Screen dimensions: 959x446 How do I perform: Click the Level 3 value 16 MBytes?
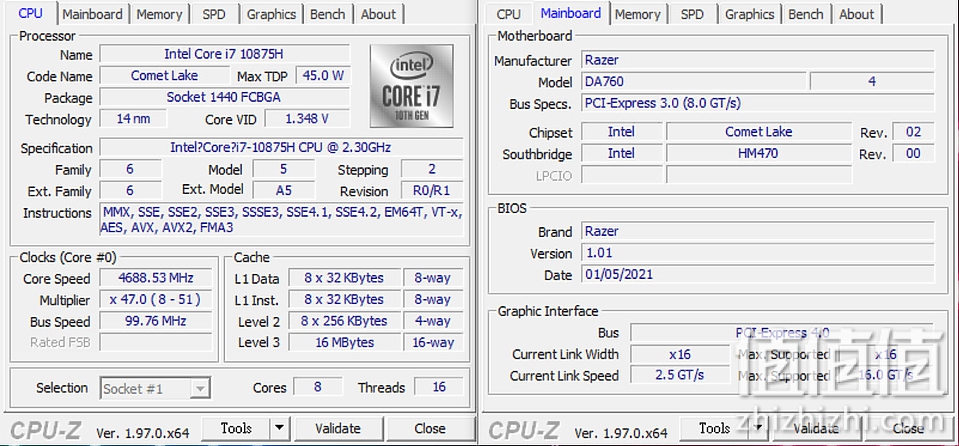pyautogui.click(x=344, y=342)
